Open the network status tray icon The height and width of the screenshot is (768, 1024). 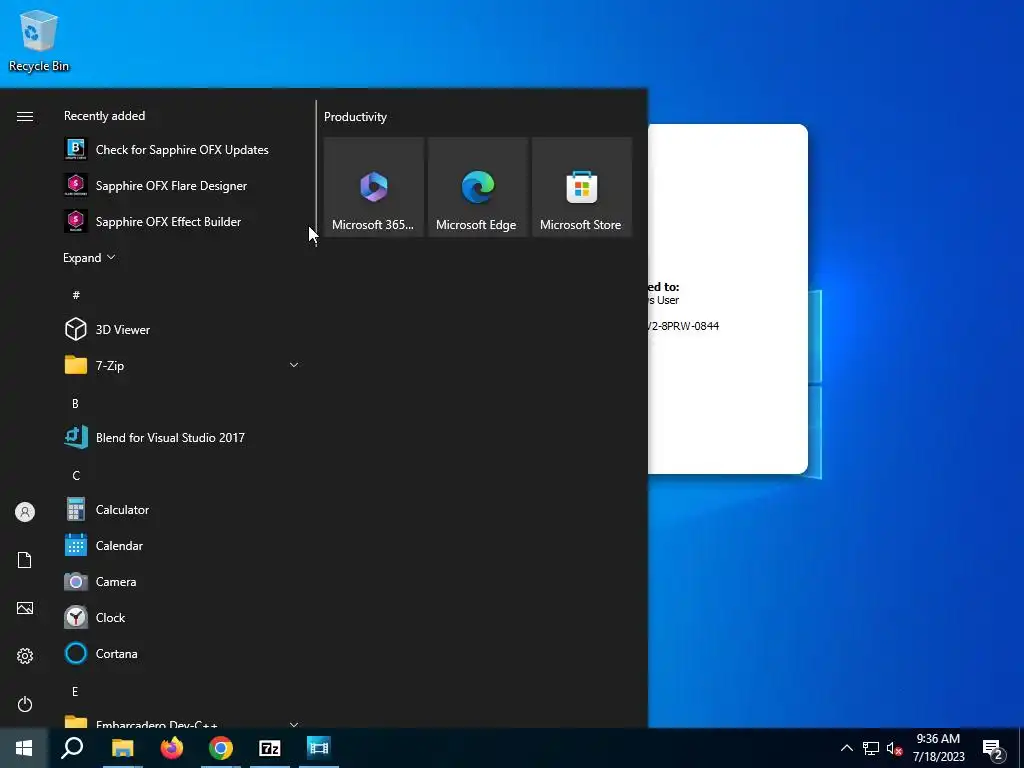point(871,748)
